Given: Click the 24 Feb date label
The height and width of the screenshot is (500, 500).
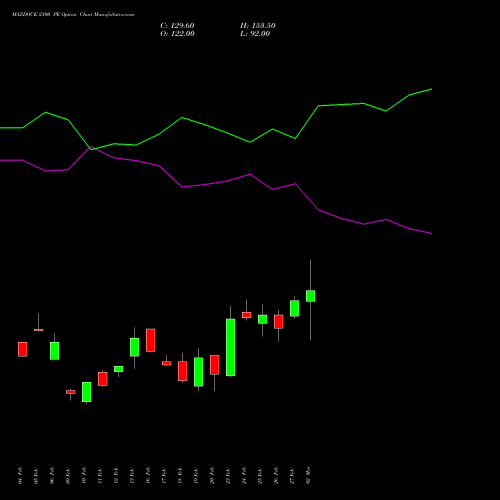Looking at the screenshot, I should coord(244,476).
